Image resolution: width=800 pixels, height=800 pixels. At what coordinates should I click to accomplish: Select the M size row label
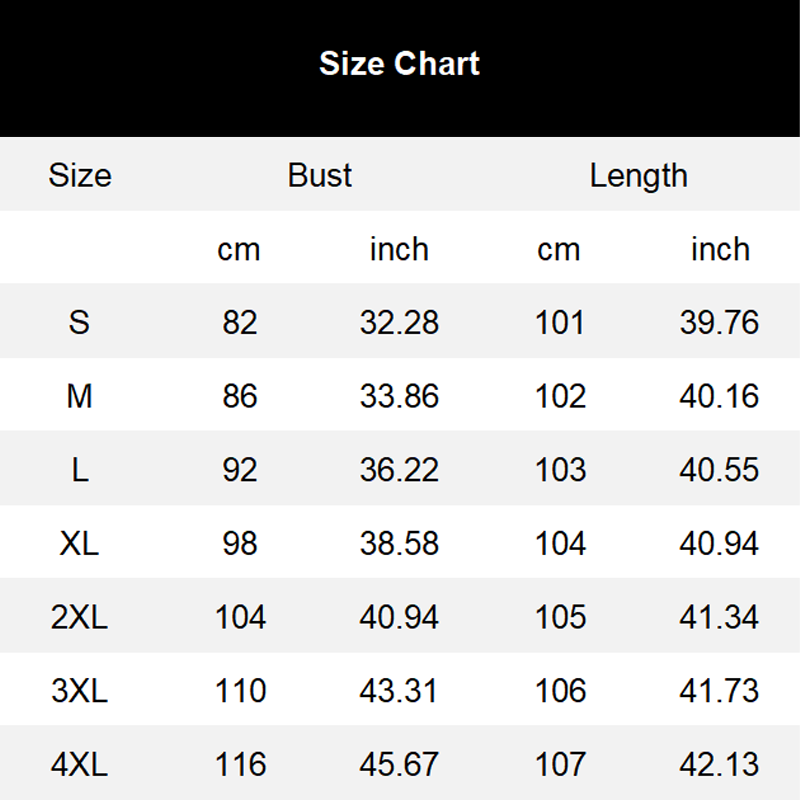point(79,396)
